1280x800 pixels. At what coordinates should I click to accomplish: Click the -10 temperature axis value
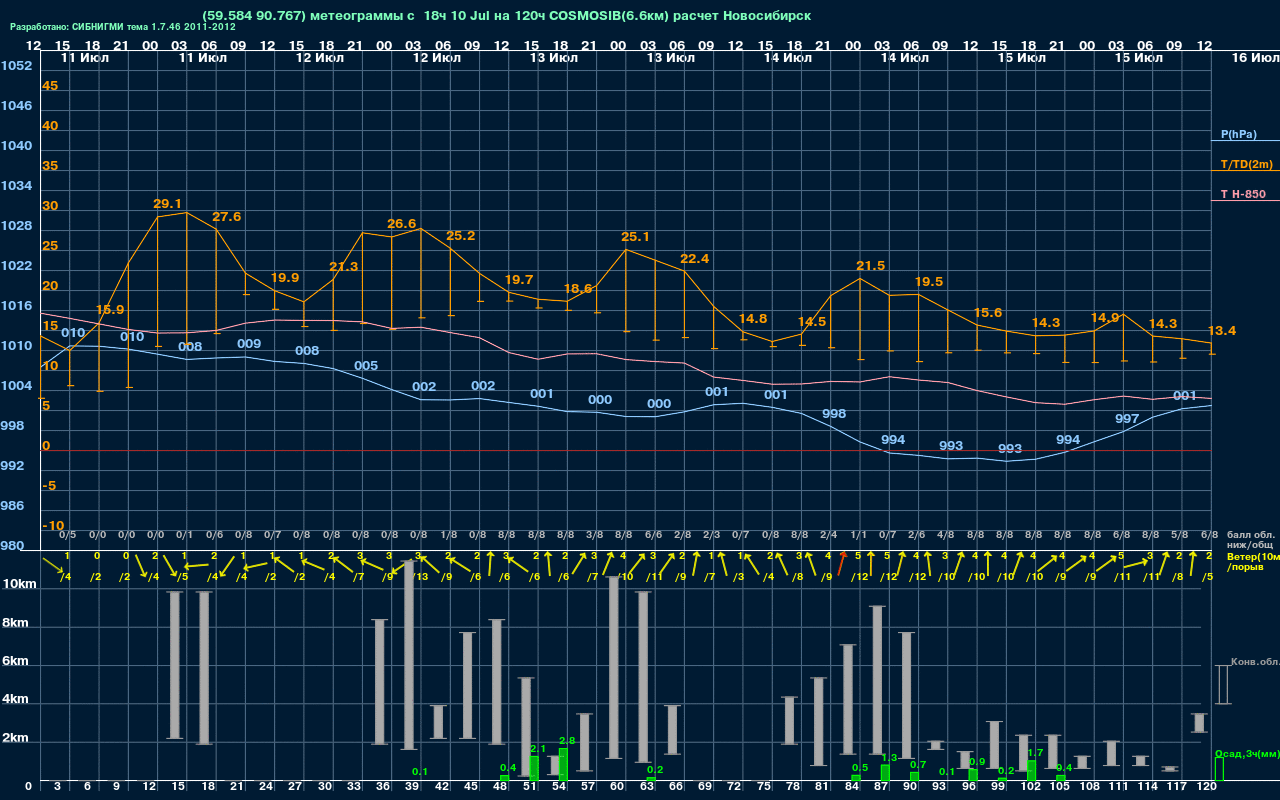(x=54, y=526)
